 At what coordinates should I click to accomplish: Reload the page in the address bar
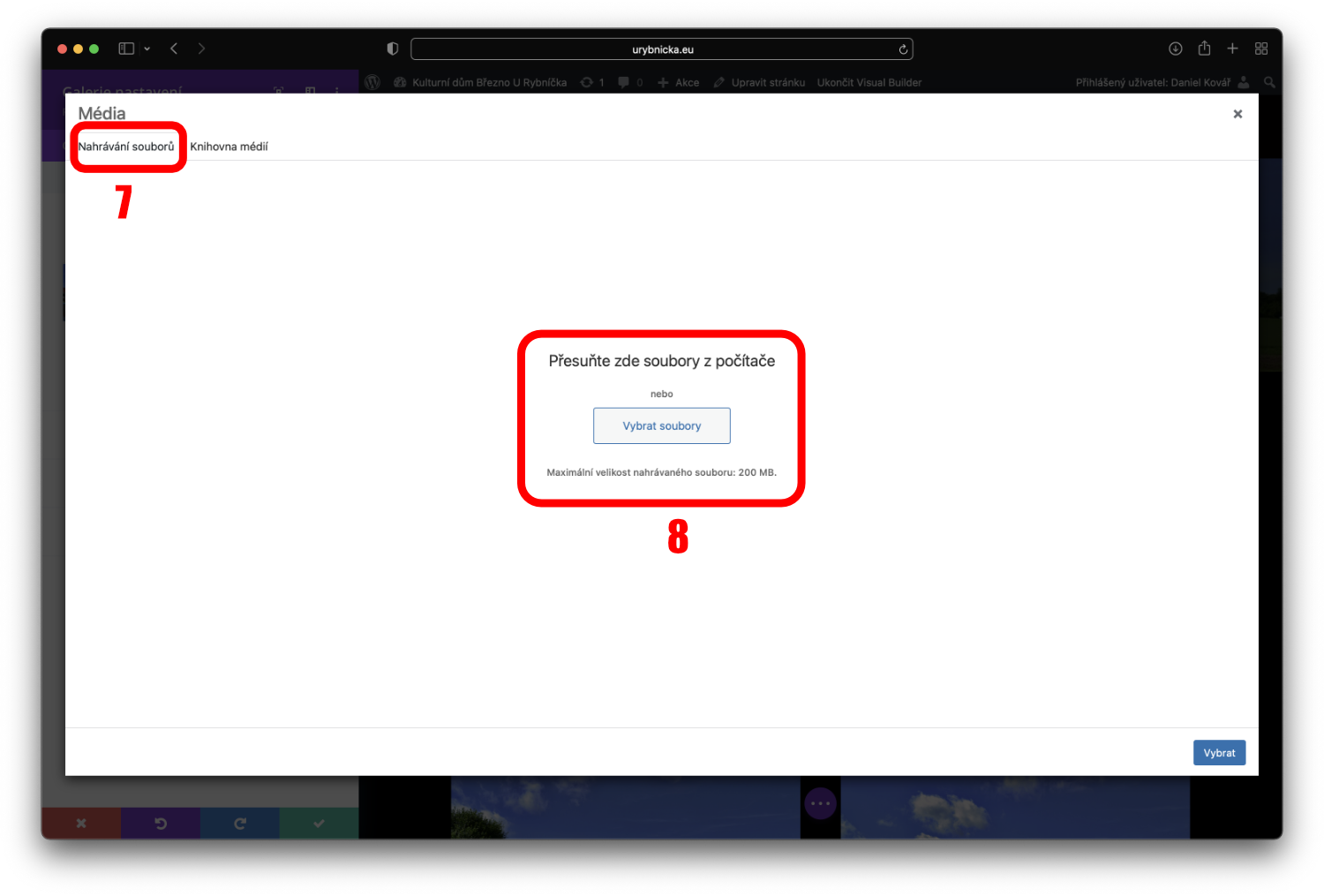[x=903, y=49]
